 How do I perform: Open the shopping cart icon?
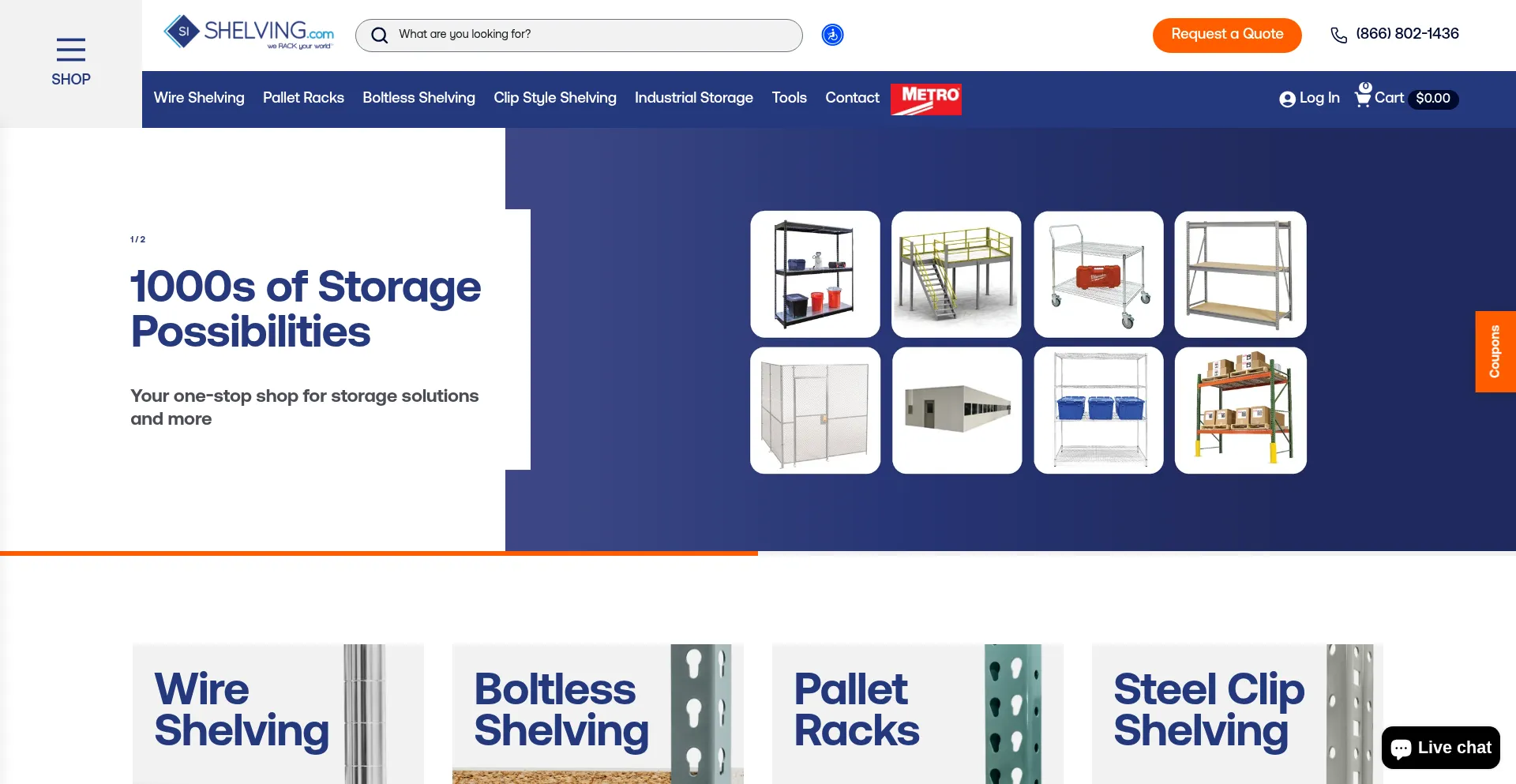click(1364, 96)
